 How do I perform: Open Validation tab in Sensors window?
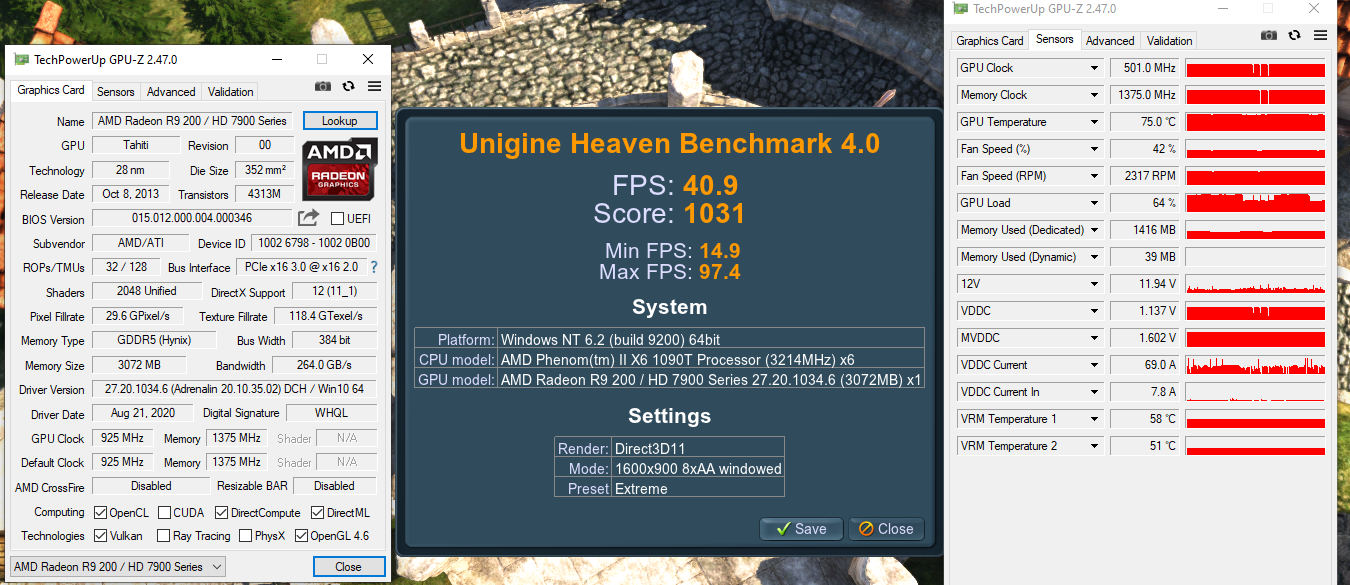1170,41
